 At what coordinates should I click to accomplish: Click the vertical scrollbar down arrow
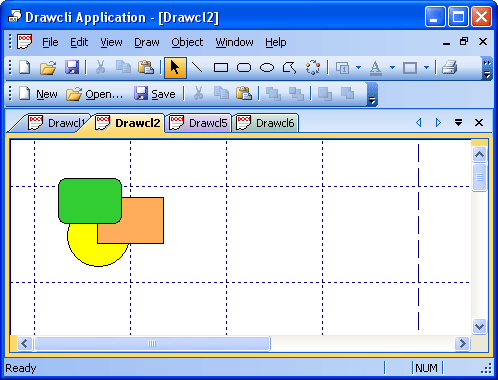479,326
